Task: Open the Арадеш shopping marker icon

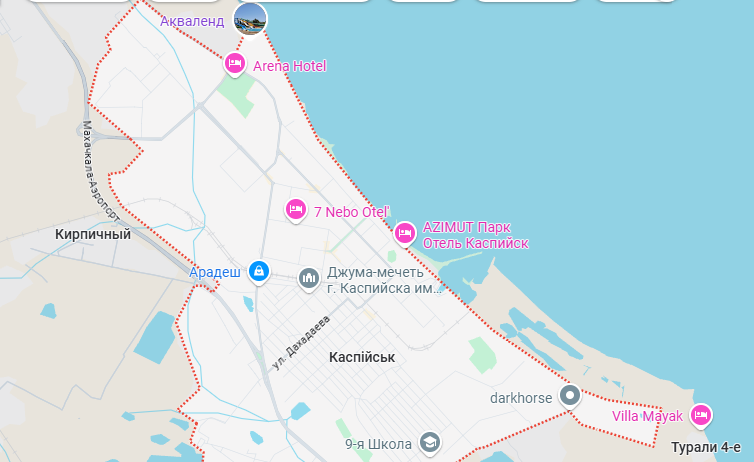Action: pos(259,272)
